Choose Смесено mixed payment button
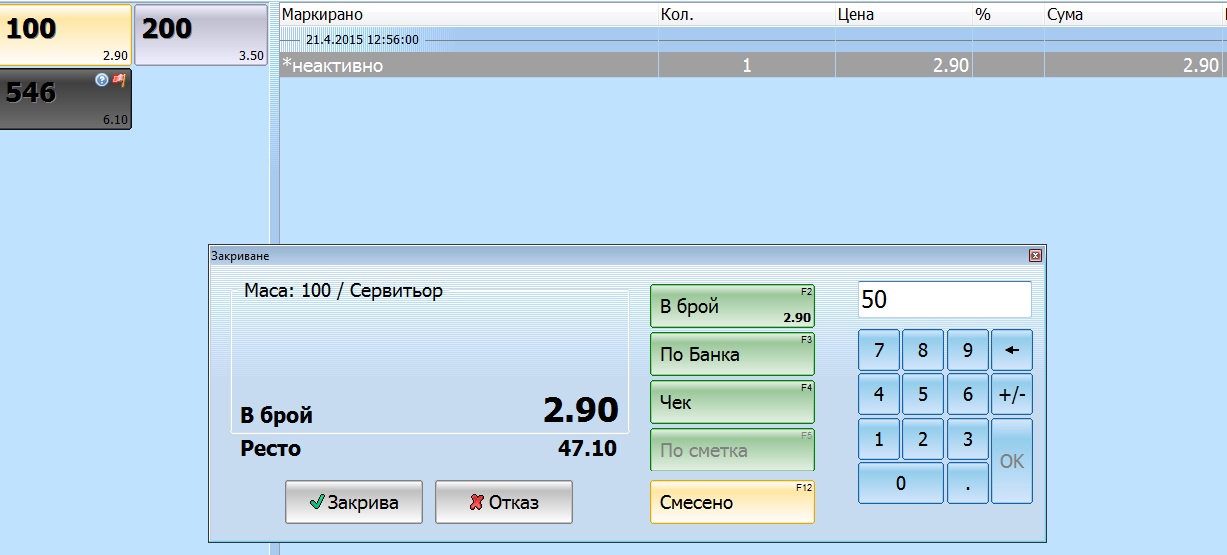 coord(732,503)
